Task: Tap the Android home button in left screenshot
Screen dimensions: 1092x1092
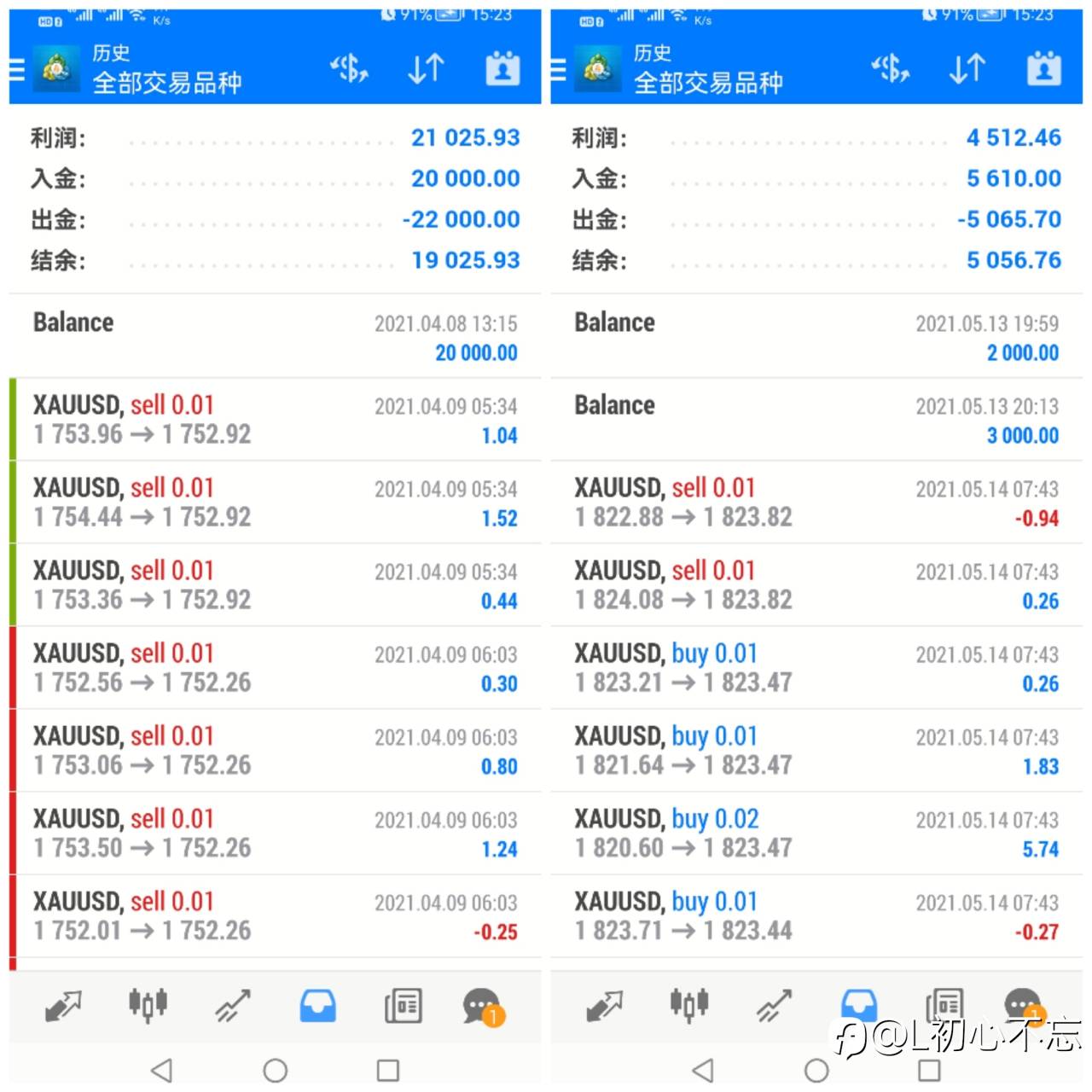Action: tap(275, 1070)
